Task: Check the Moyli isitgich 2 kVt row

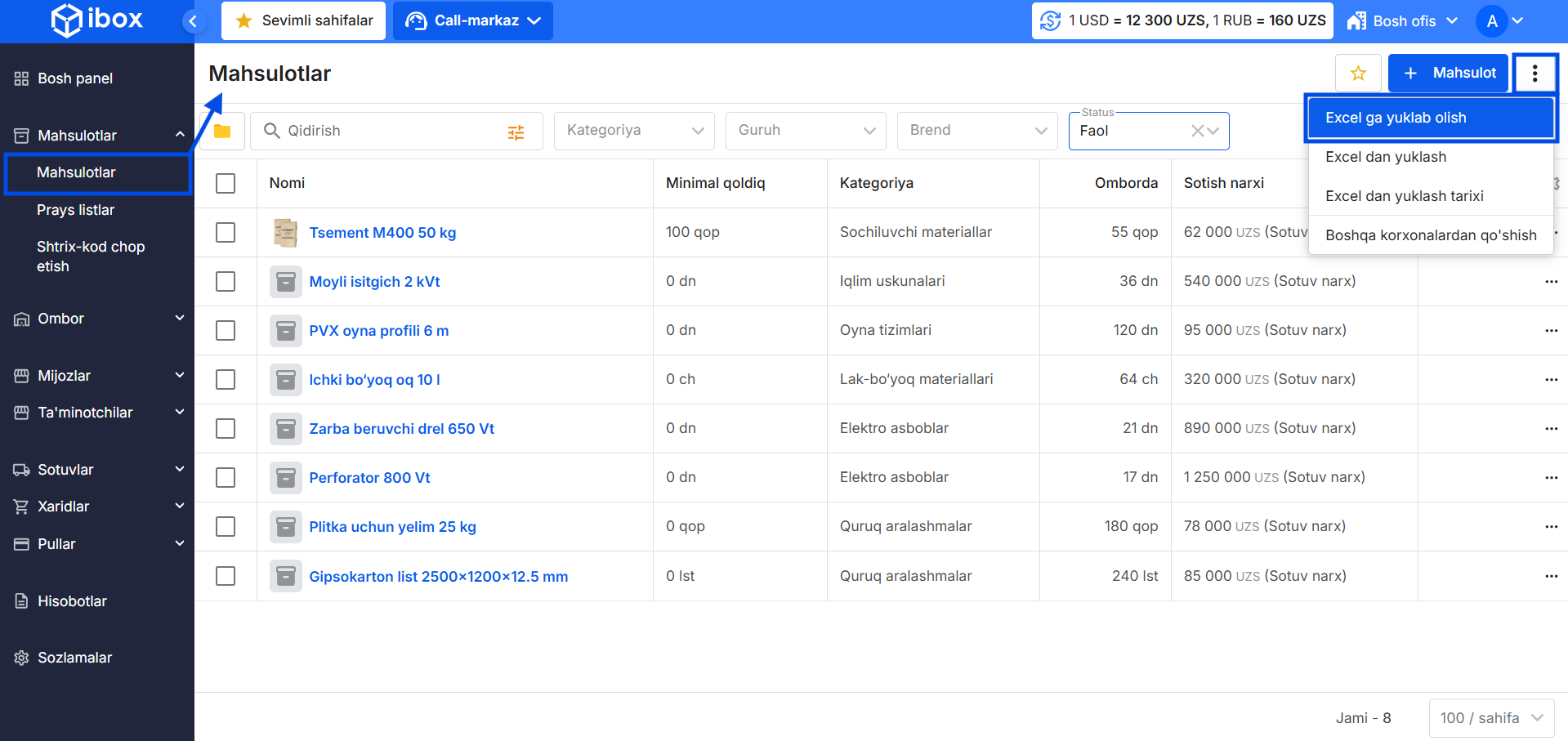Action: [226, 282]
